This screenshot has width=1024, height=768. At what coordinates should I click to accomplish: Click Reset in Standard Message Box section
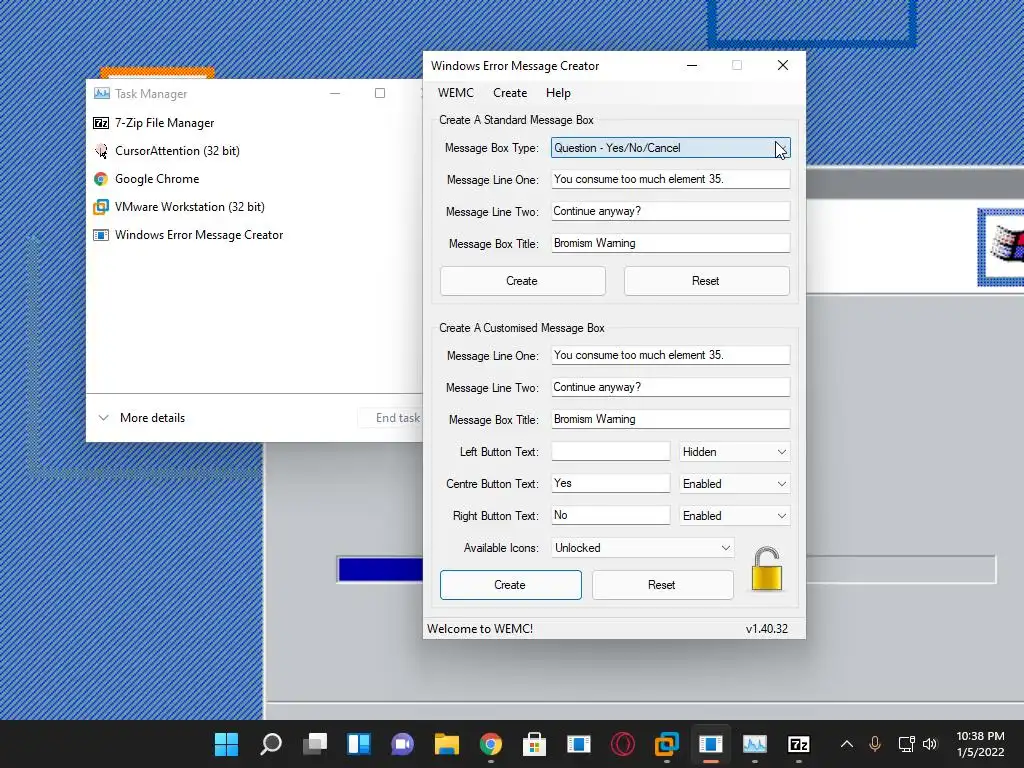(x=707, y=281)
